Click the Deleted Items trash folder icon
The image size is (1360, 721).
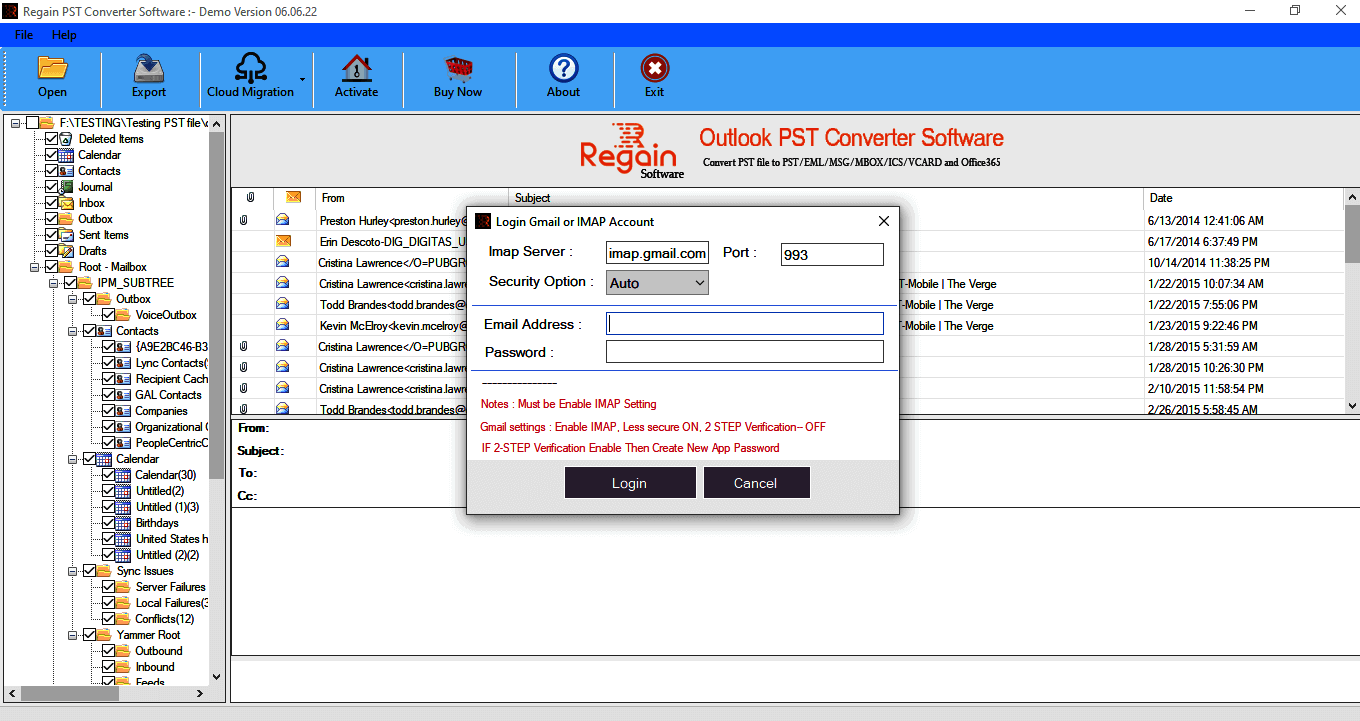pyautogui.click(x=68, y=139)
